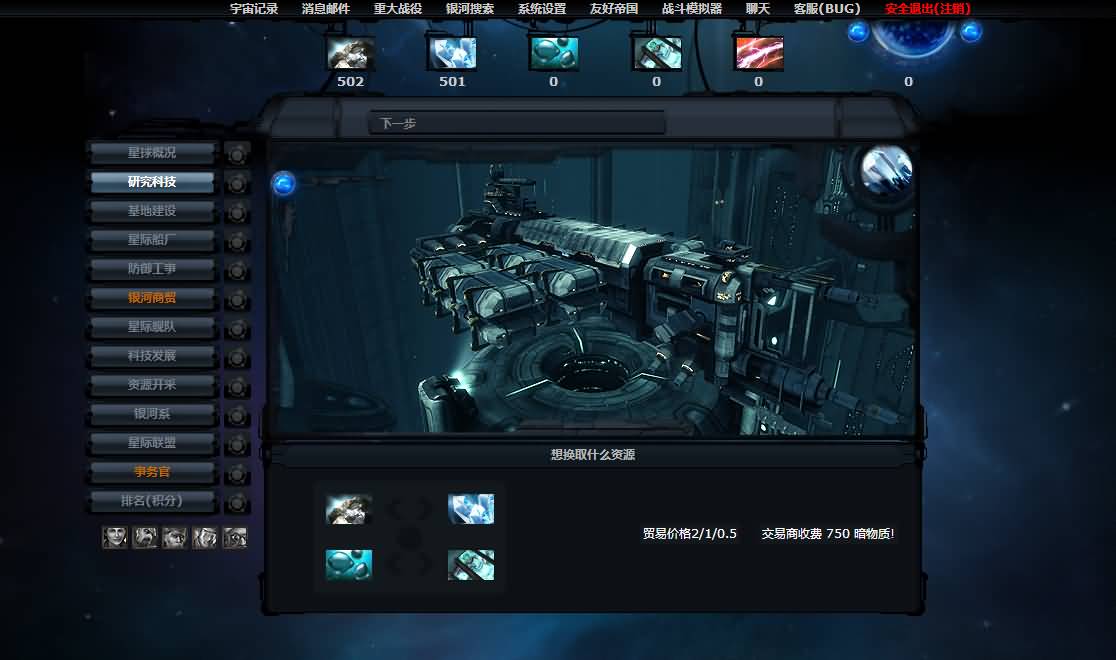The image size is (1116, 660).
Task: Click the round icon beside 基地建设
Action: pos(237,212)
